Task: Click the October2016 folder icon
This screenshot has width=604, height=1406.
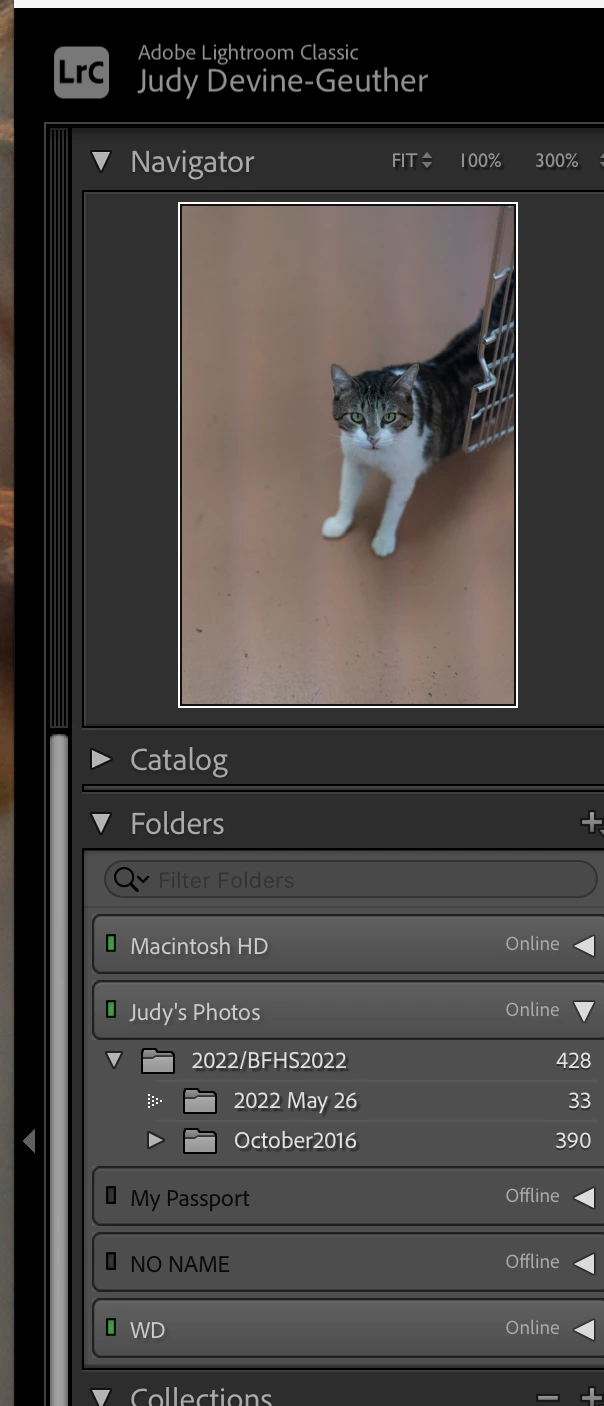Action: pos(200,1141)
